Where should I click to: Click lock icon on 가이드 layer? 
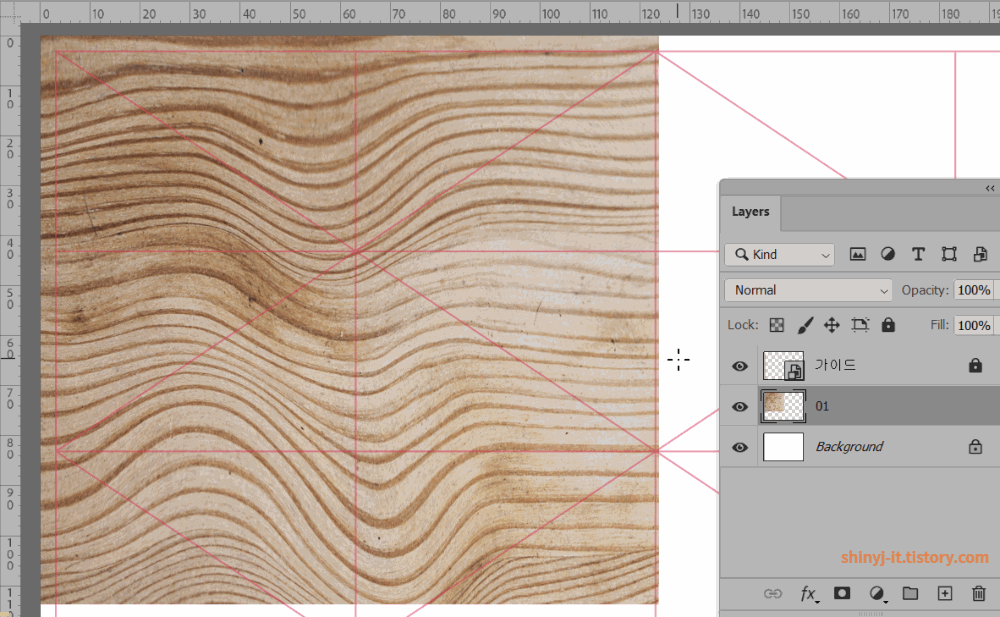point(975,365)
